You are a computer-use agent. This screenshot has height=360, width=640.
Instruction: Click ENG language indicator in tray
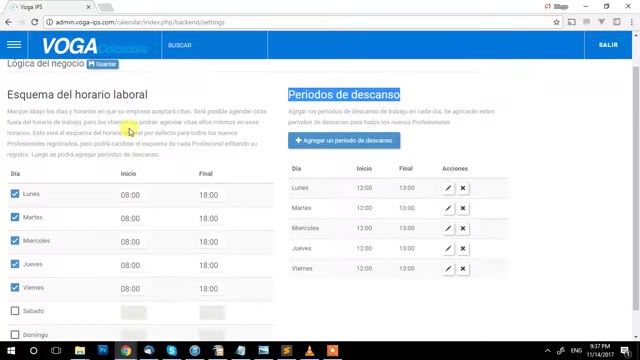coord(576,351)
